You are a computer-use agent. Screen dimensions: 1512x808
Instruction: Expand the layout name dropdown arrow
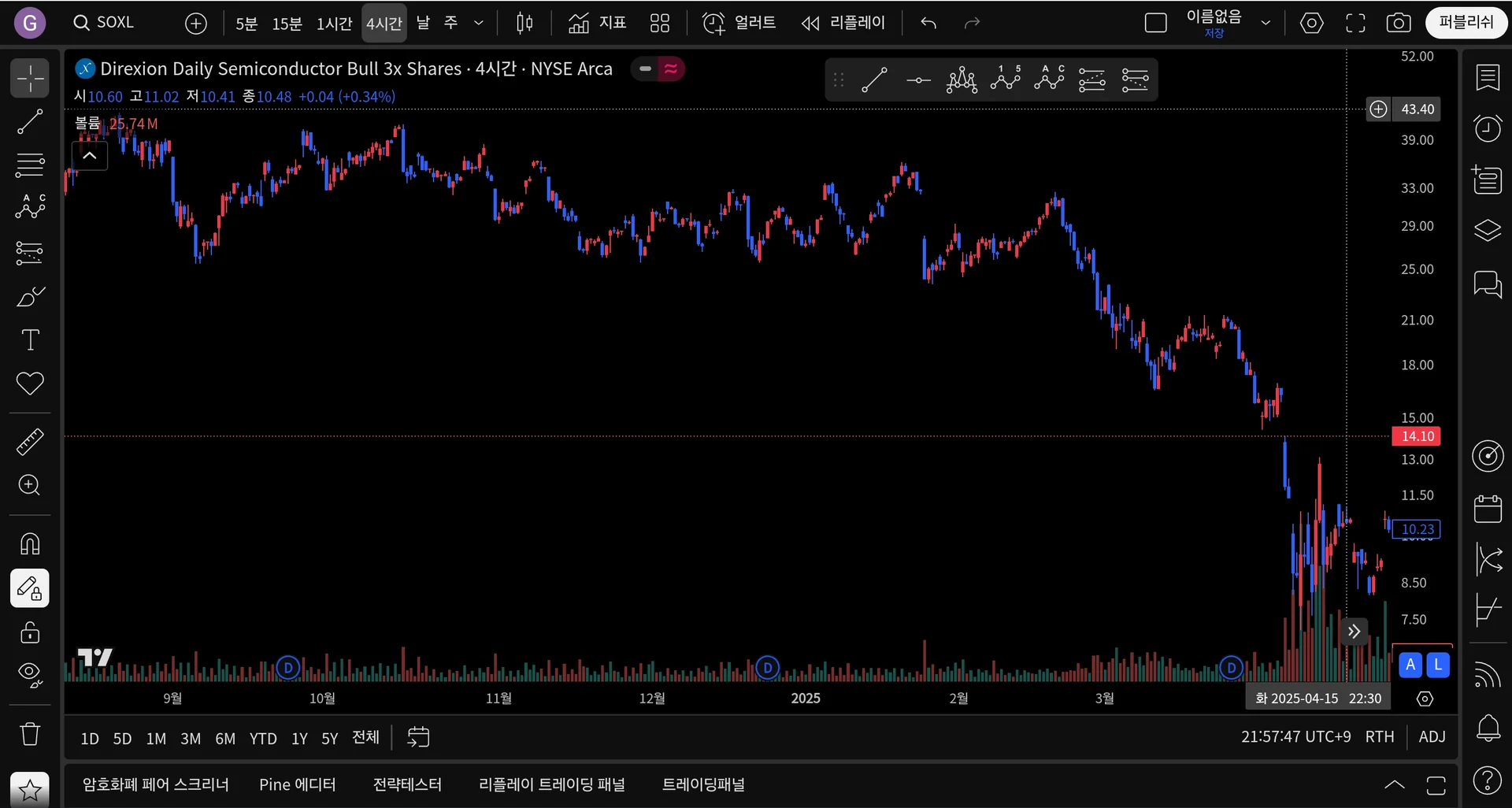pos(1266,24)
